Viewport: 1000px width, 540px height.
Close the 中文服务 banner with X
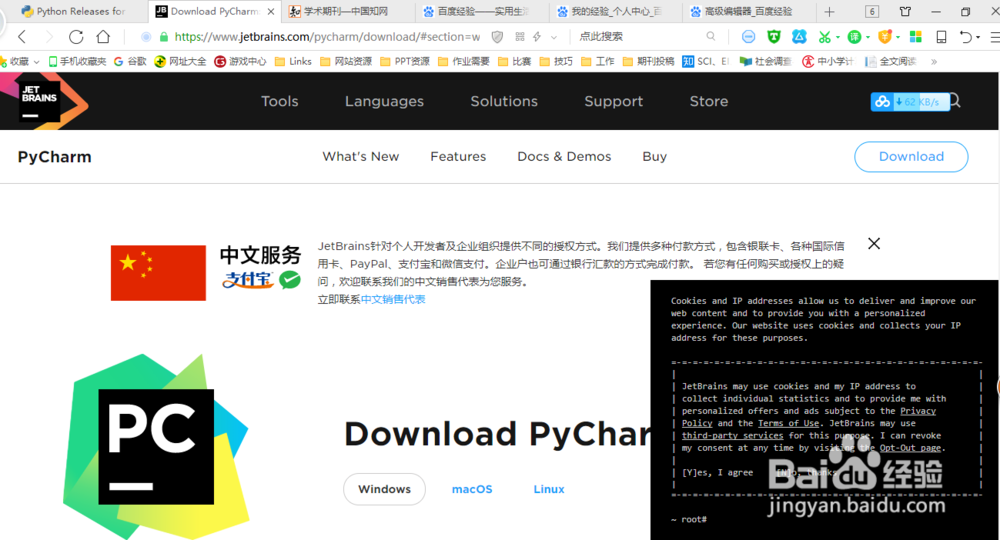(x=874, y=244)
